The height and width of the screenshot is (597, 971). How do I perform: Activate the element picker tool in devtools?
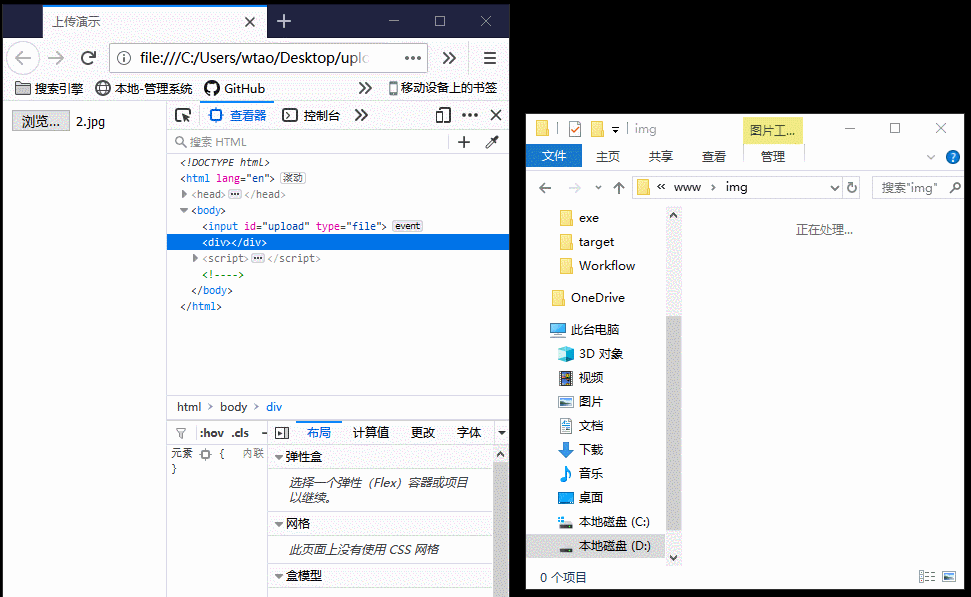(183, 115)
